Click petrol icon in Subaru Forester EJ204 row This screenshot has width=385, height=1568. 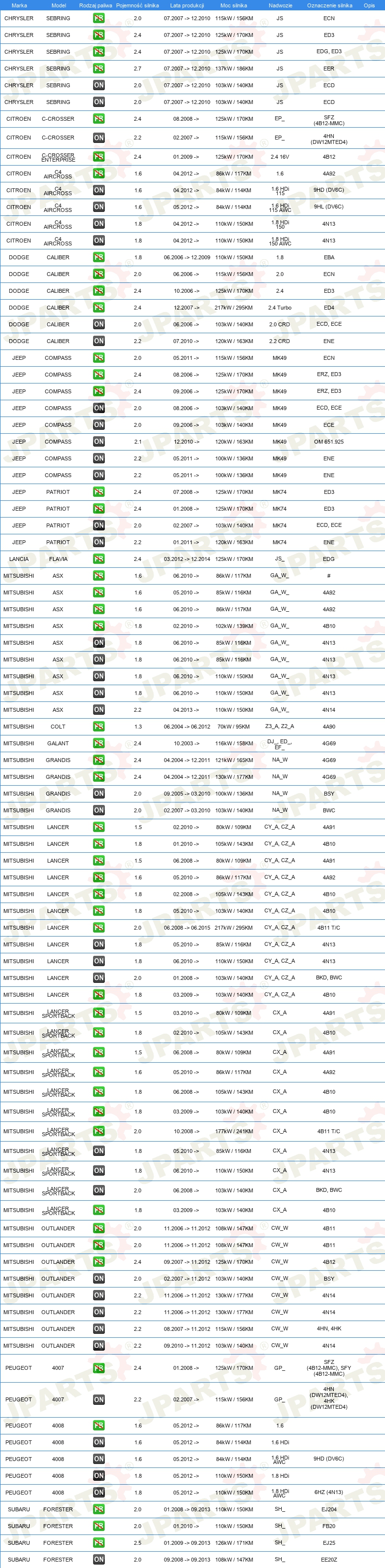(x=98, y=1509)
